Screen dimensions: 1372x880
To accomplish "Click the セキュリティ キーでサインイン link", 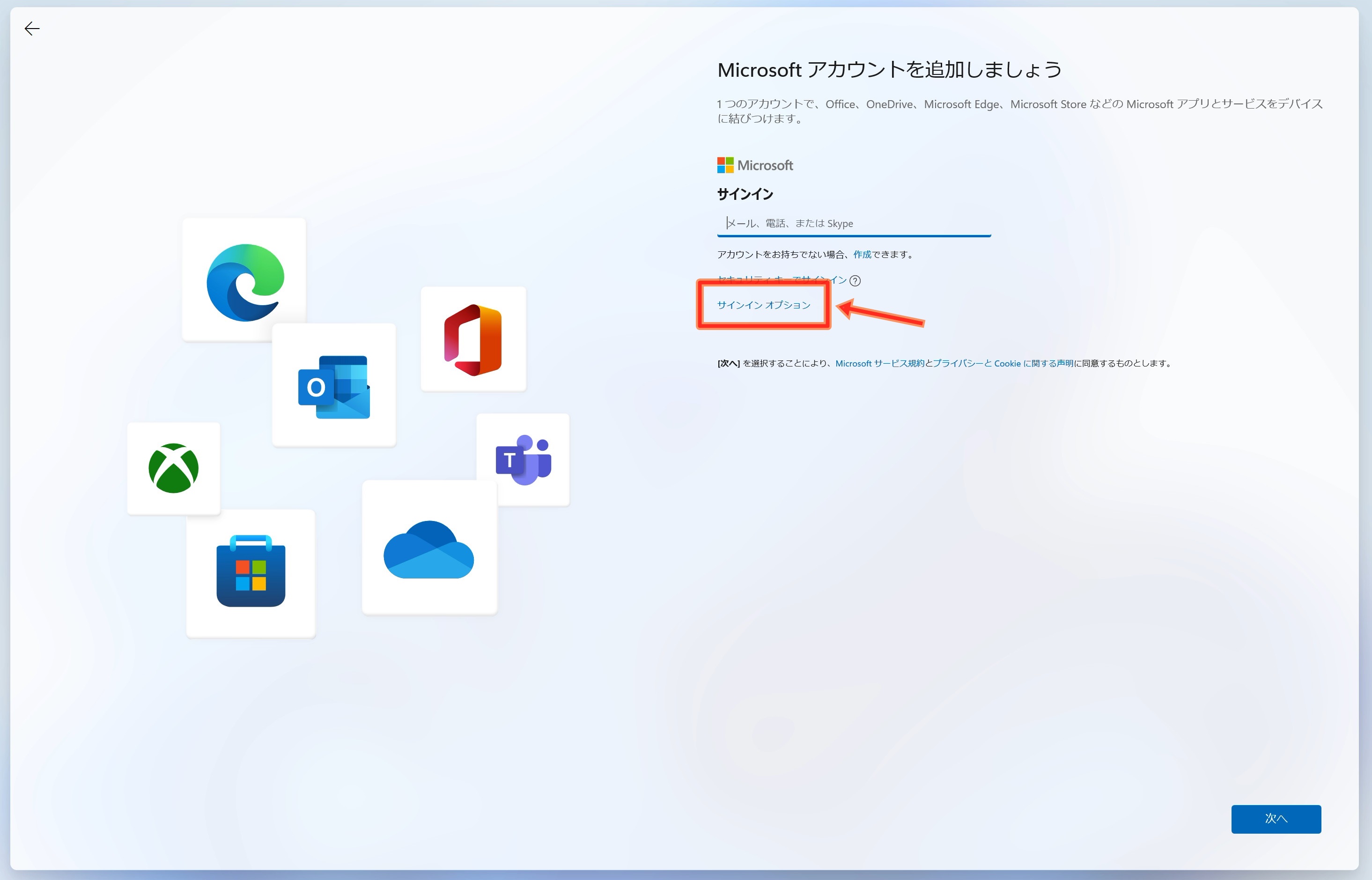I will [782, 279].
